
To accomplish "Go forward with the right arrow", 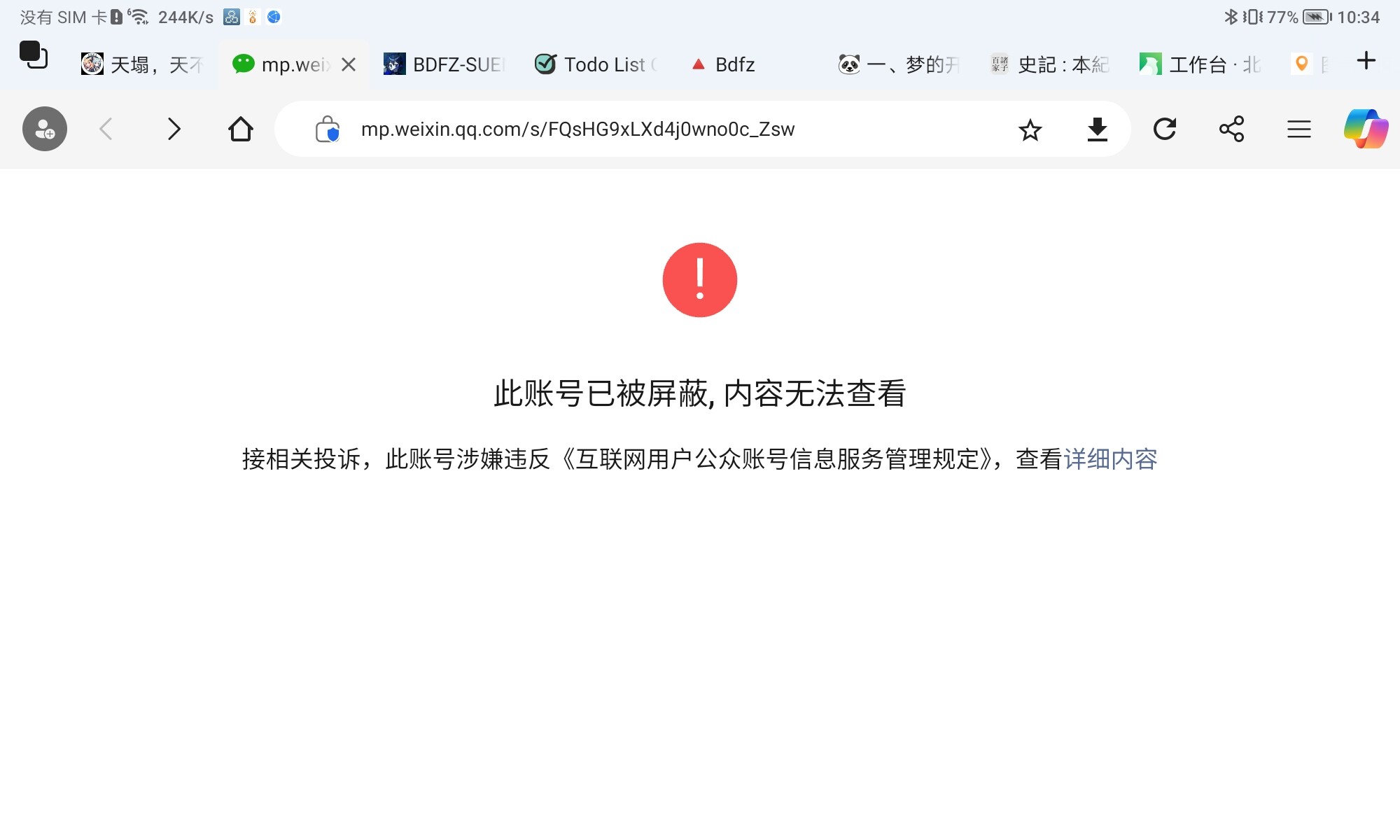I will pyautogui.click(x=174, y=129).
